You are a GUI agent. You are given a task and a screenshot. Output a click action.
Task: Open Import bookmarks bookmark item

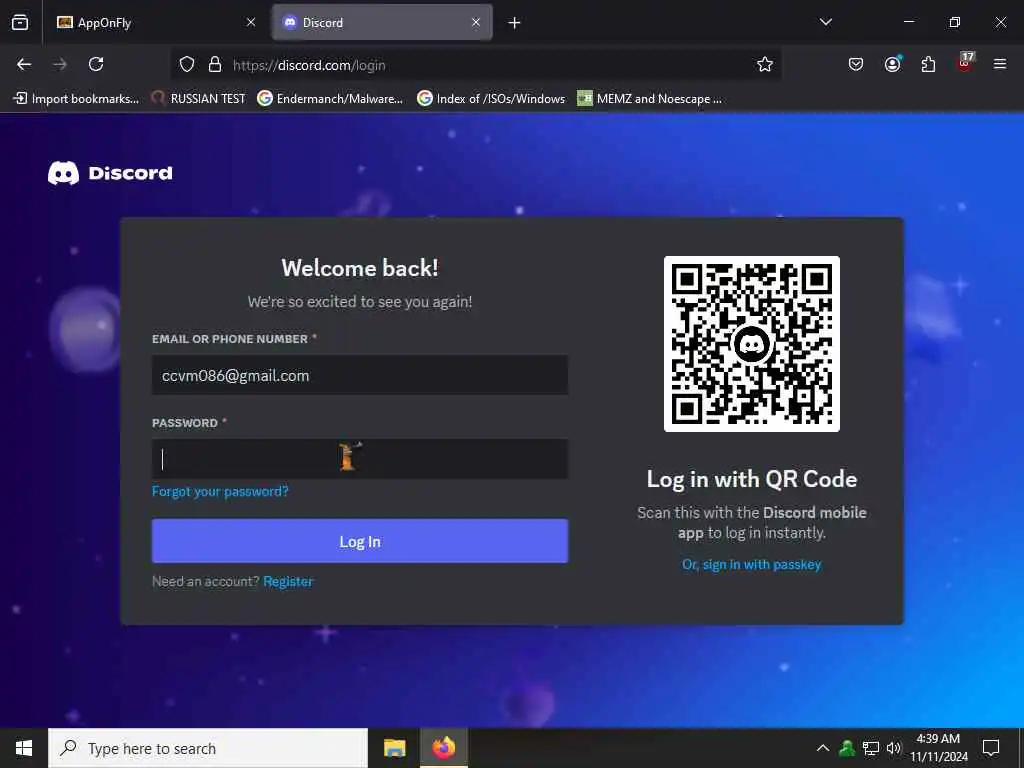pos(76,99)
